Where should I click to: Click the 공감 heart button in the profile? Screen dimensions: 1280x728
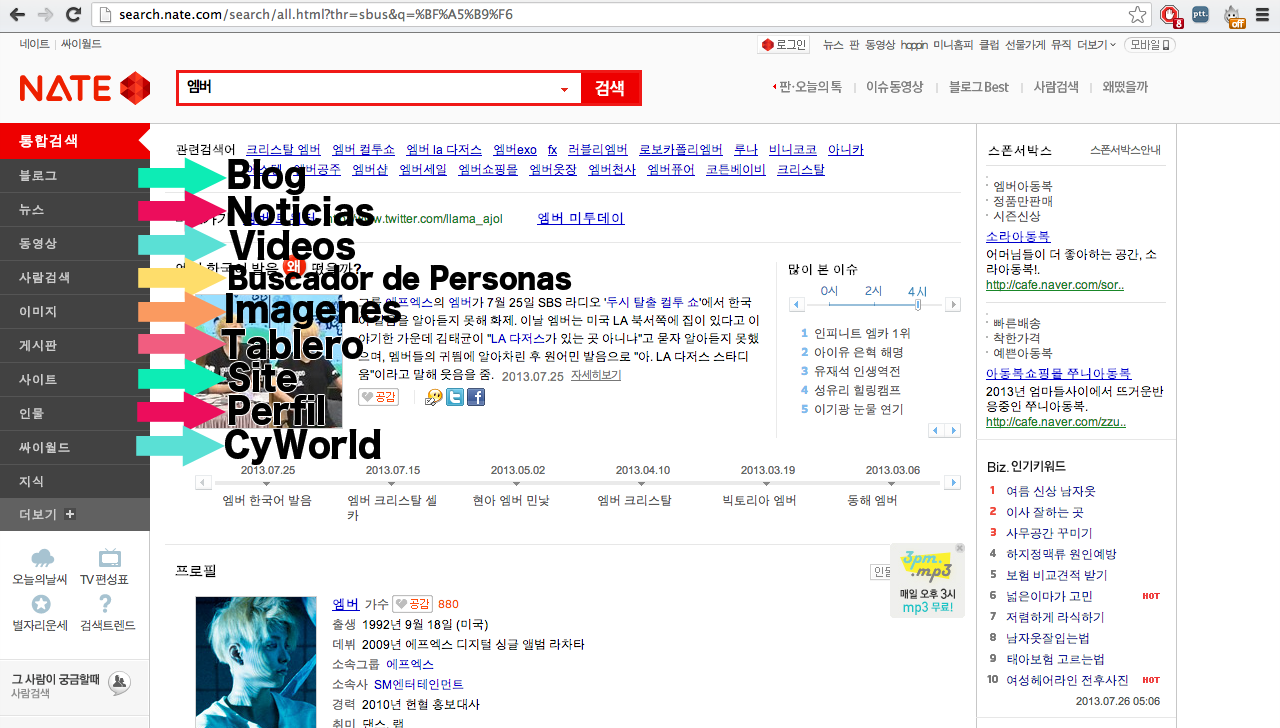[x=413, y=604]
